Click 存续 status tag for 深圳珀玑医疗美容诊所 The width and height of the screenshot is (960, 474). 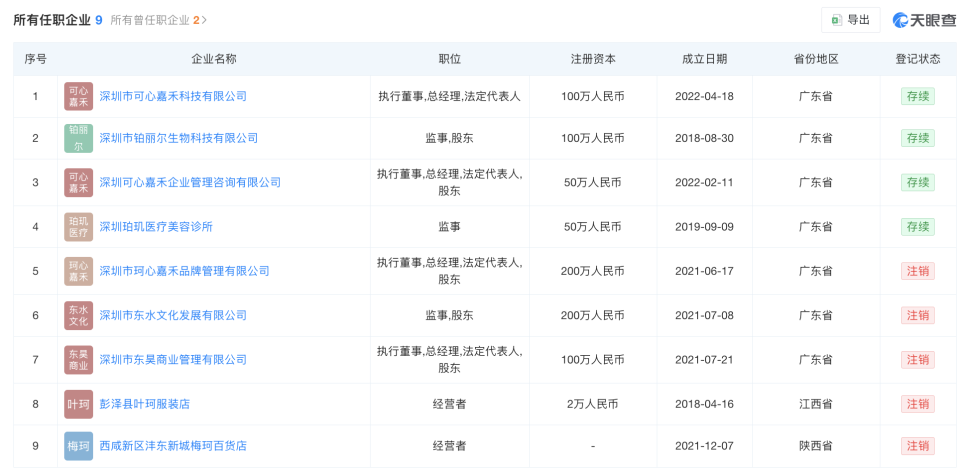pyautogui.click(x=917, y=227)
